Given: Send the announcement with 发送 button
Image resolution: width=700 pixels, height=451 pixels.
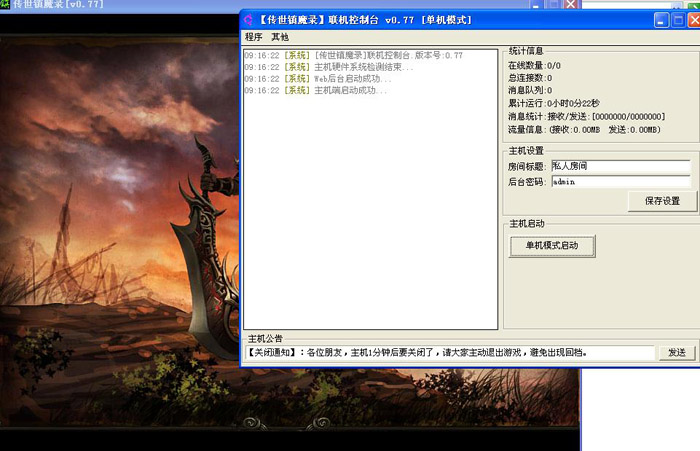Looking at the screenshot, I should click(x=677, y=353).
